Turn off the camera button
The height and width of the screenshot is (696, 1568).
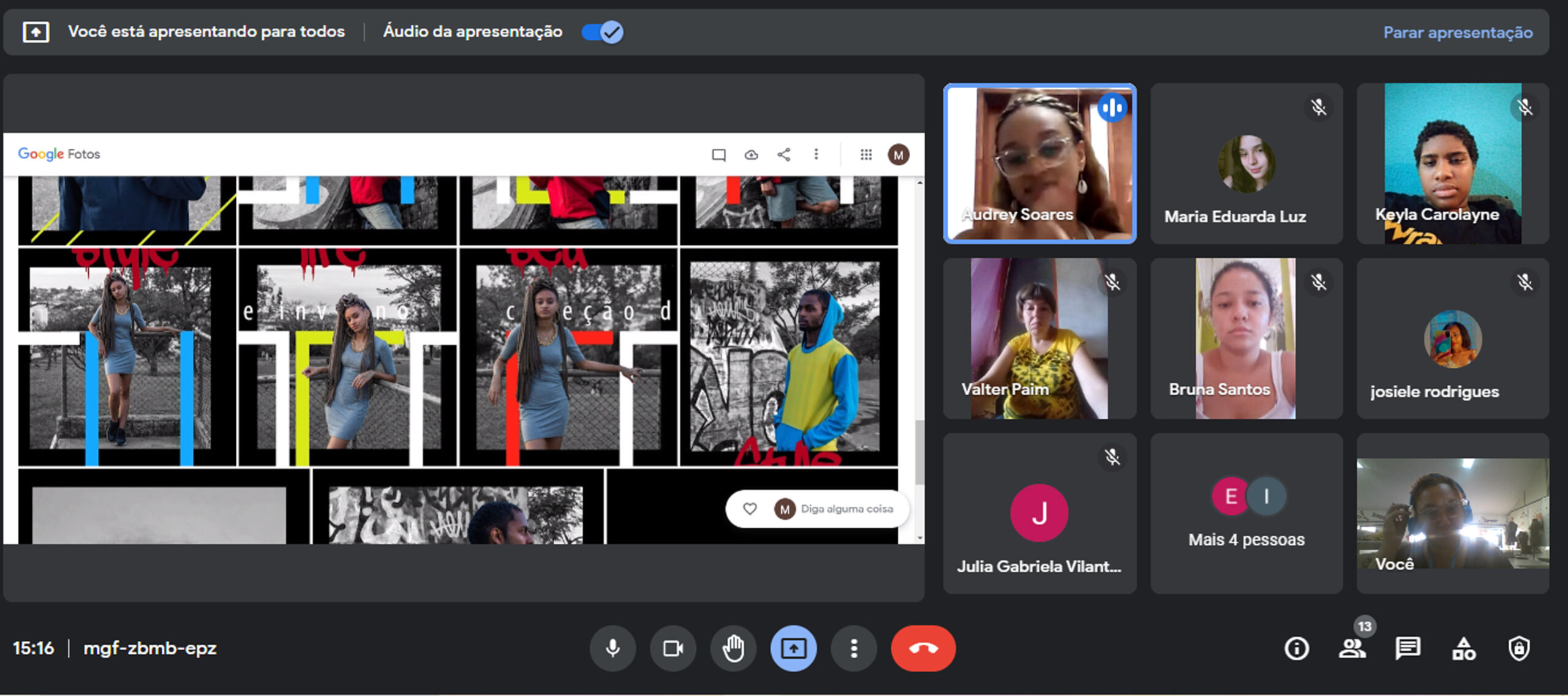click(x=673, y=648)
